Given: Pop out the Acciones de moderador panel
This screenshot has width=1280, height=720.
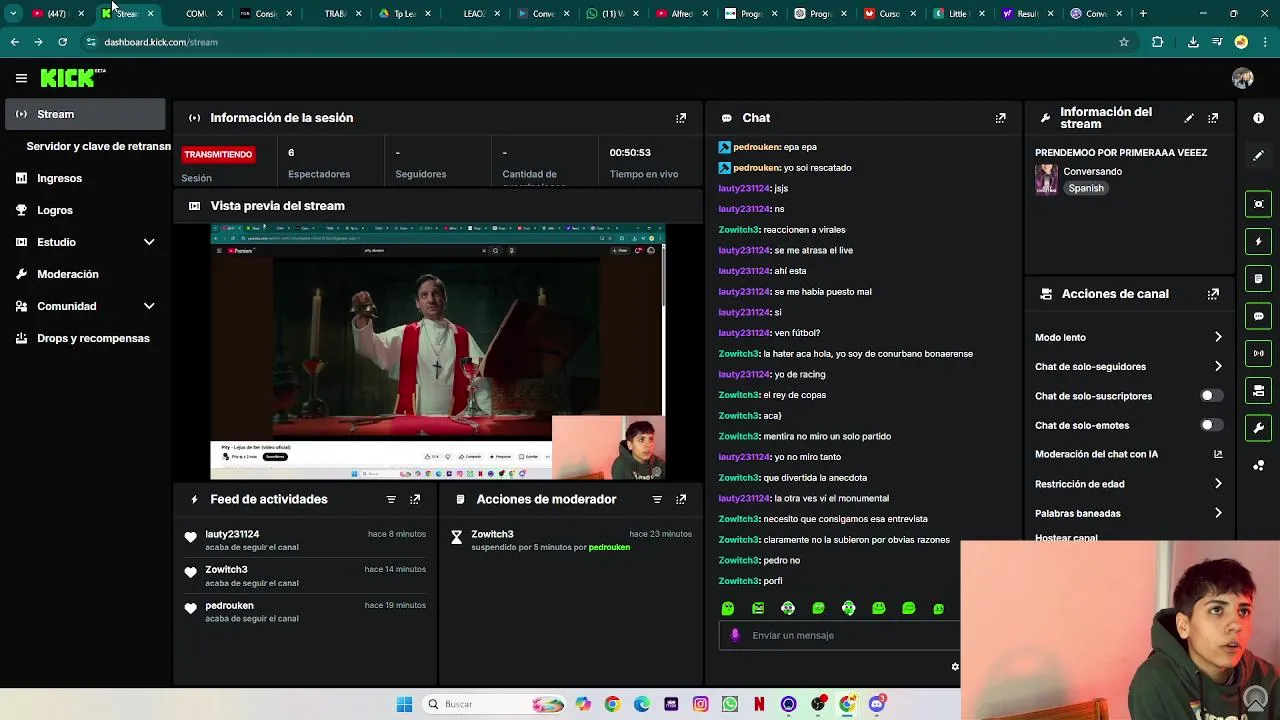Looking at the screenshot, I should pyautogui.click(x=681, y=499).
